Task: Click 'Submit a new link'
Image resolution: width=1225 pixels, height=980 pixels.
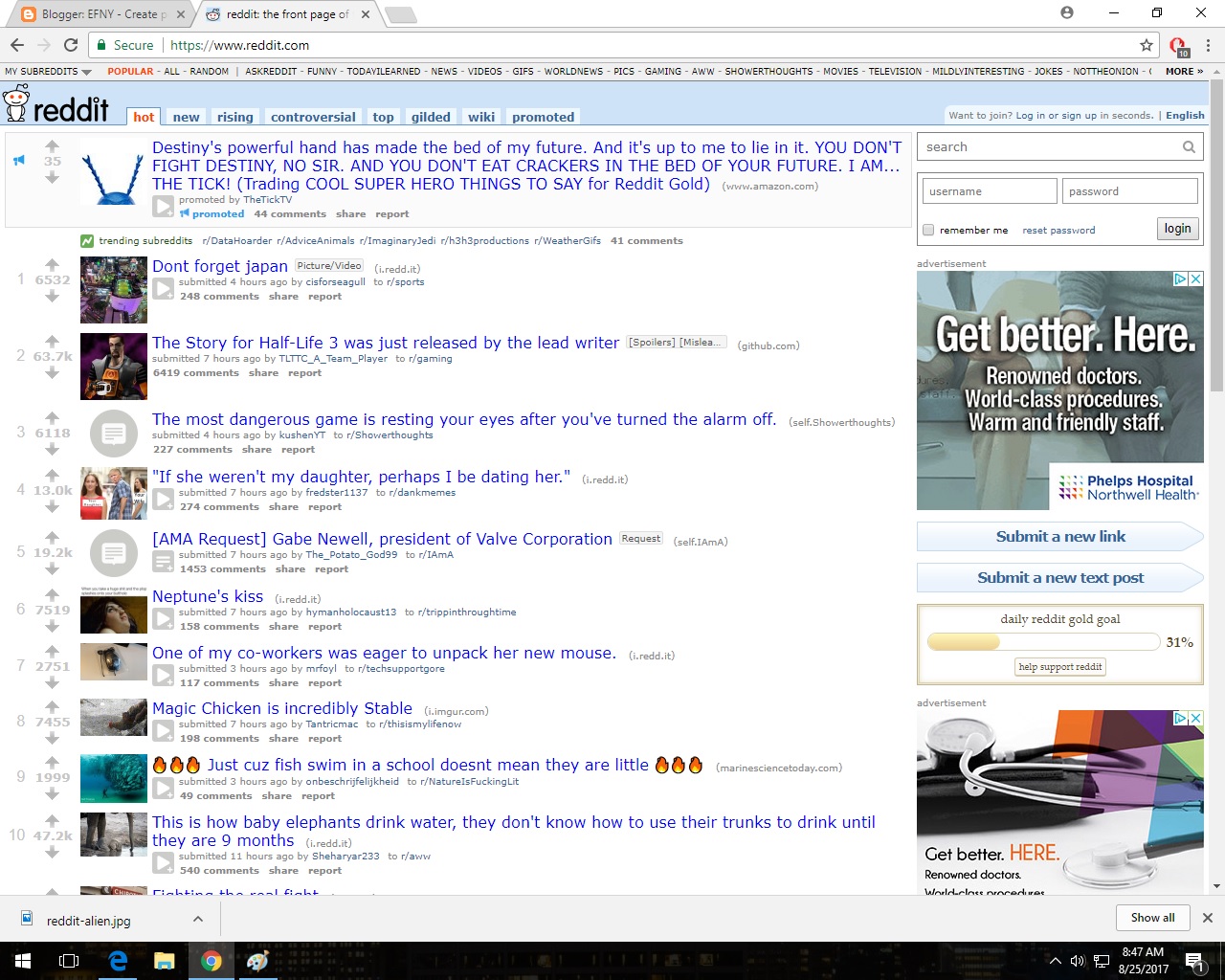Action: click(x=1060, y=537)
